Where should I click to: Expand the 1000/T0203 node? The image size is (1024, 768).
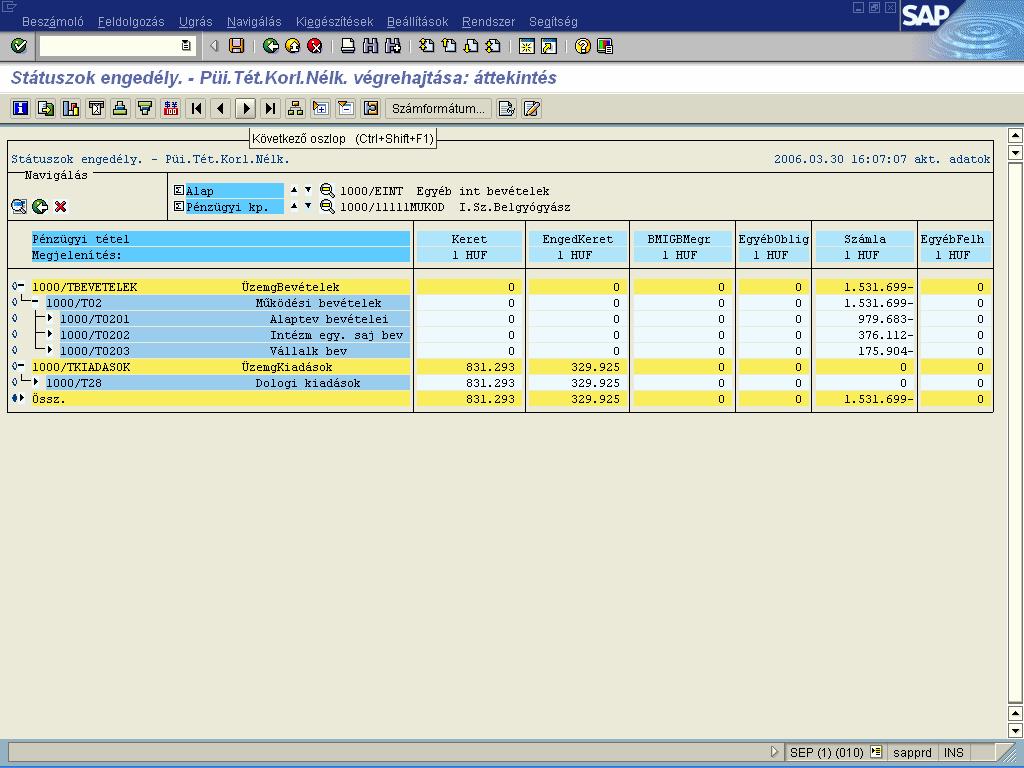pos(50,350)
